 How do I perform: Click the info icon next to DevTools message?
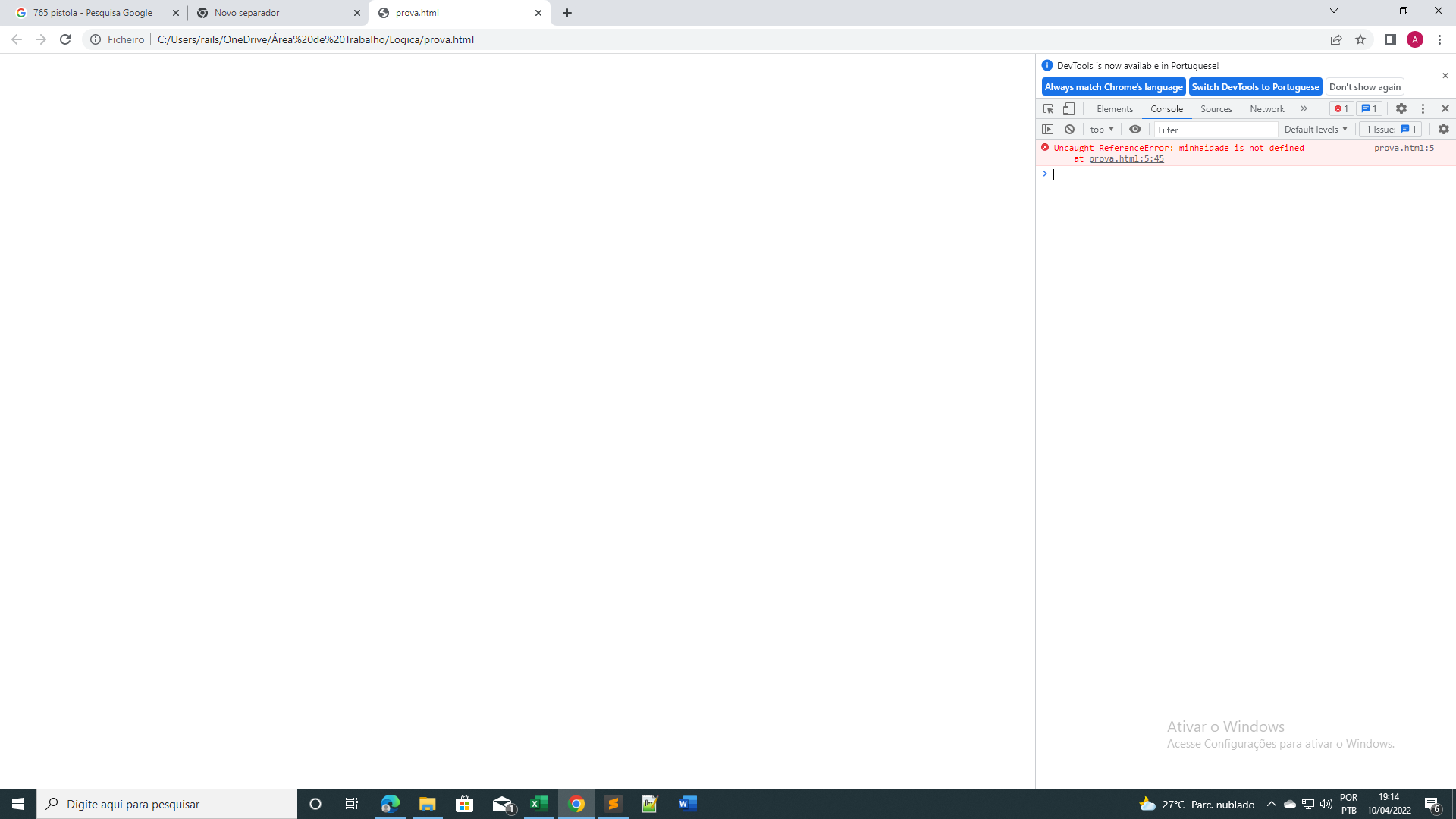point(1047,65)
